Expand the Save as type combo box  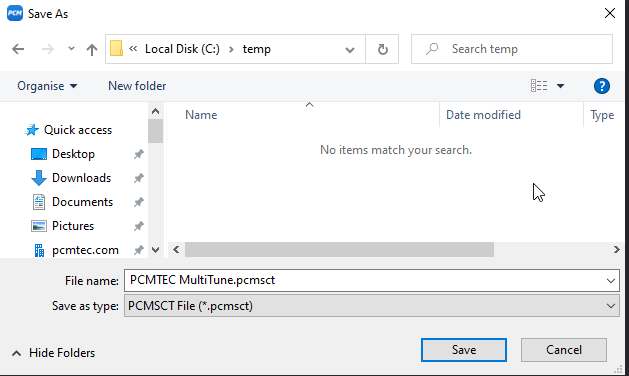(x=371, y=306)
